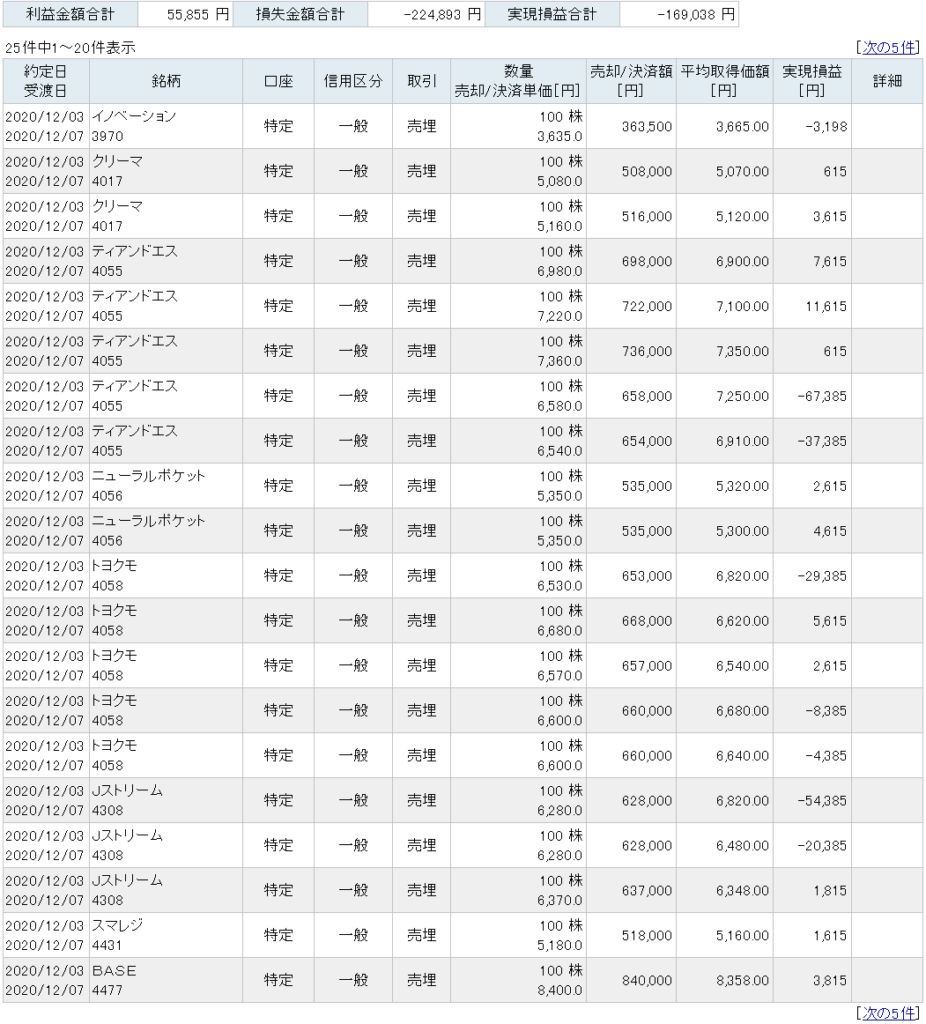Click the 信用区分 column header
This screenshot has height=1024, width=926.
point(353,81)
